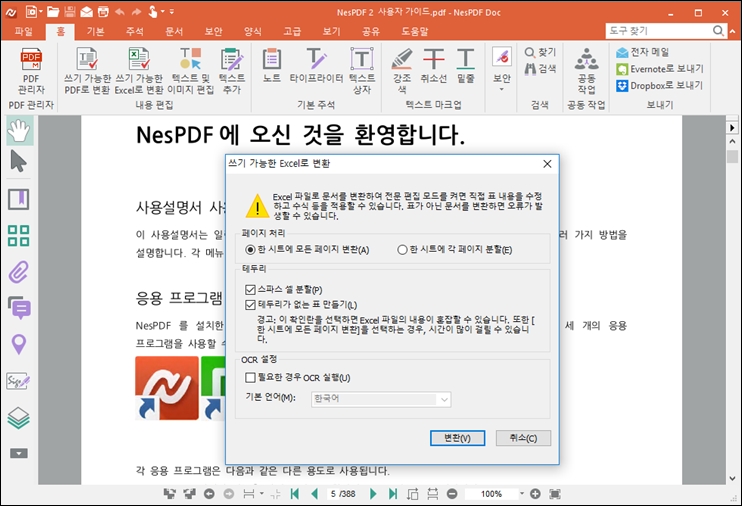The width and height of the screenshot is (742, 506).
Task: Expand the sidebar bottom arrow
Action: (x=19, y=453)
